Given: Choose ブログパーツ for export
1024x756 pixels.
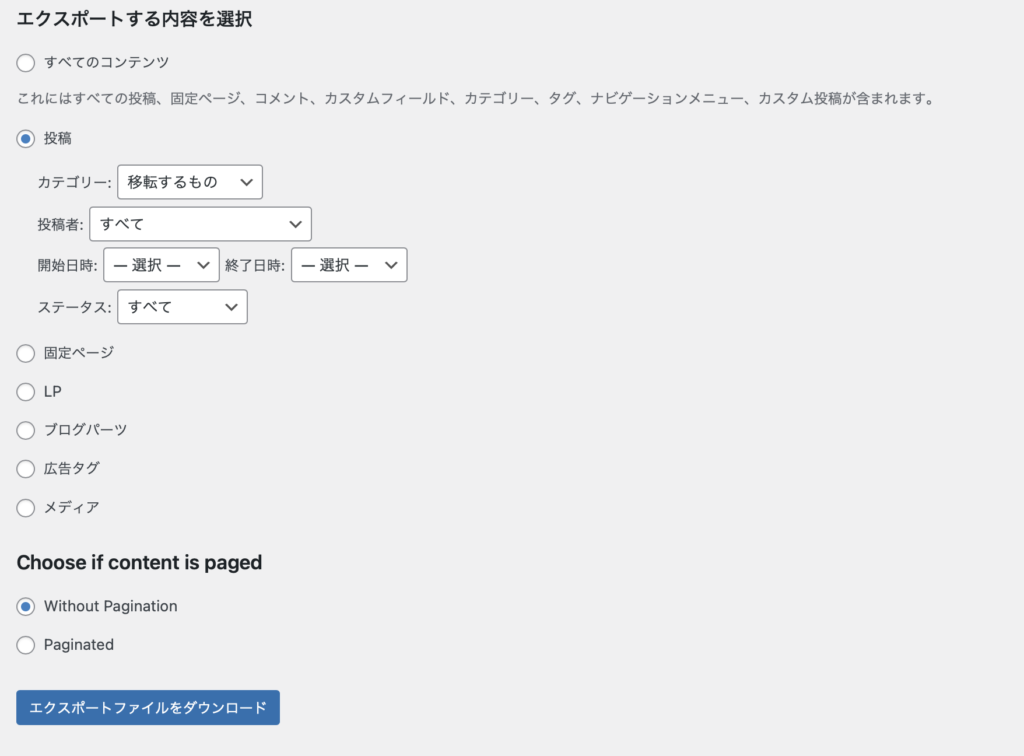Looking at the screenshot, I should point(26,430).
